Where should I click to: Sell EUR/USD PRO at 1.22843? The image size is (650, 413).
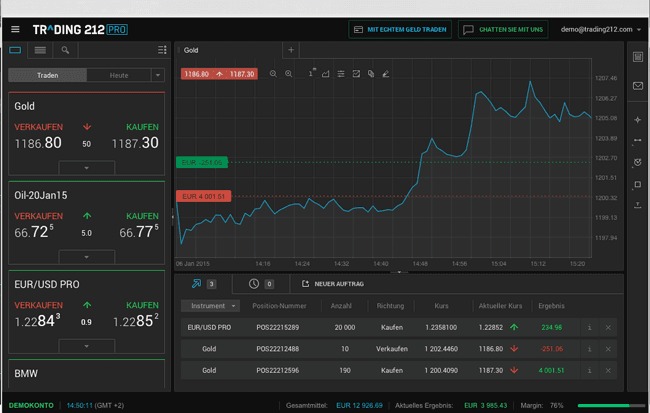point(38,314)
